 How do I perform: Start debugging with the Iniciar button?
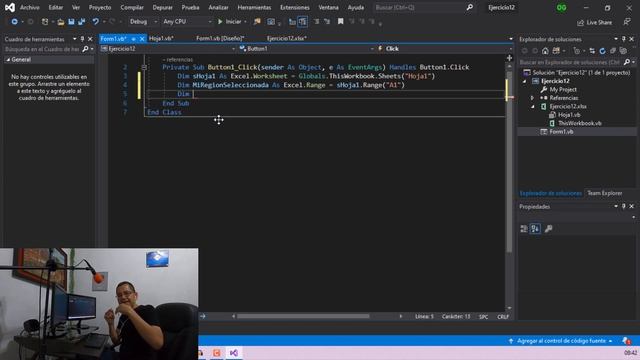click(x=229, y=22)
